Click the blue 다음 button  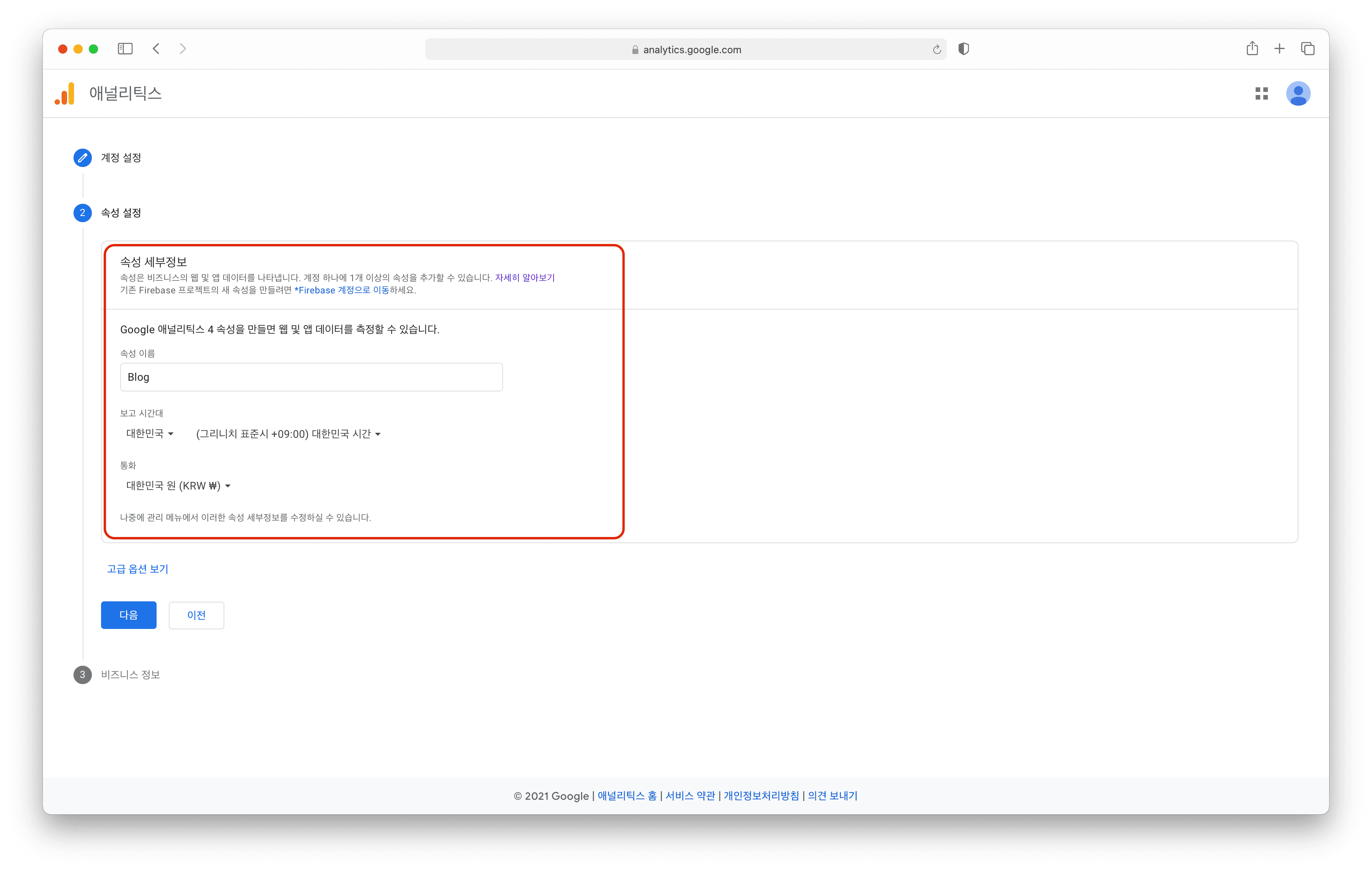129,615
